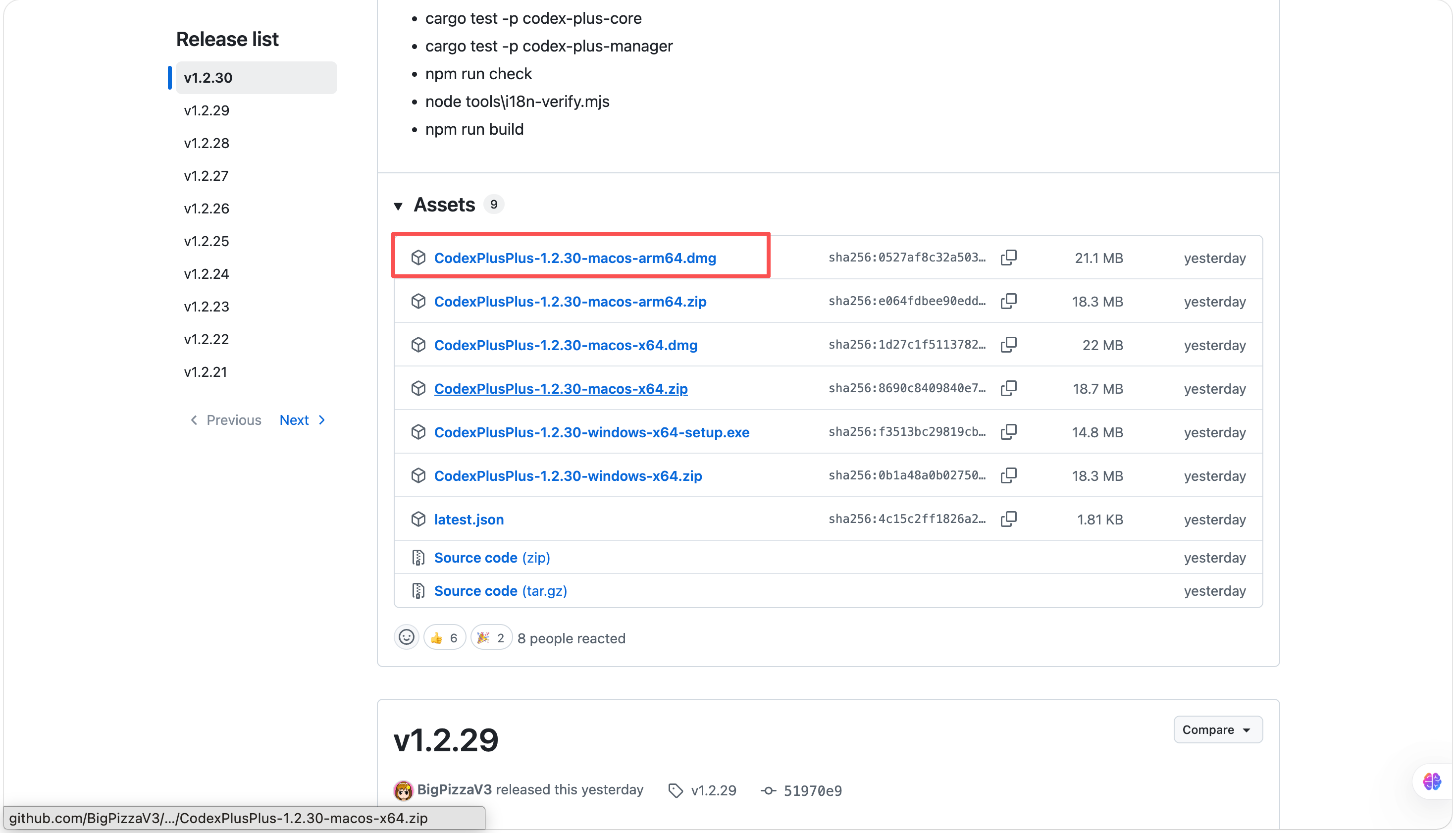Click package icon beside macos-arm64.dmg
The height and width of the screenshot is (833, 1456).
pos(418,258)
